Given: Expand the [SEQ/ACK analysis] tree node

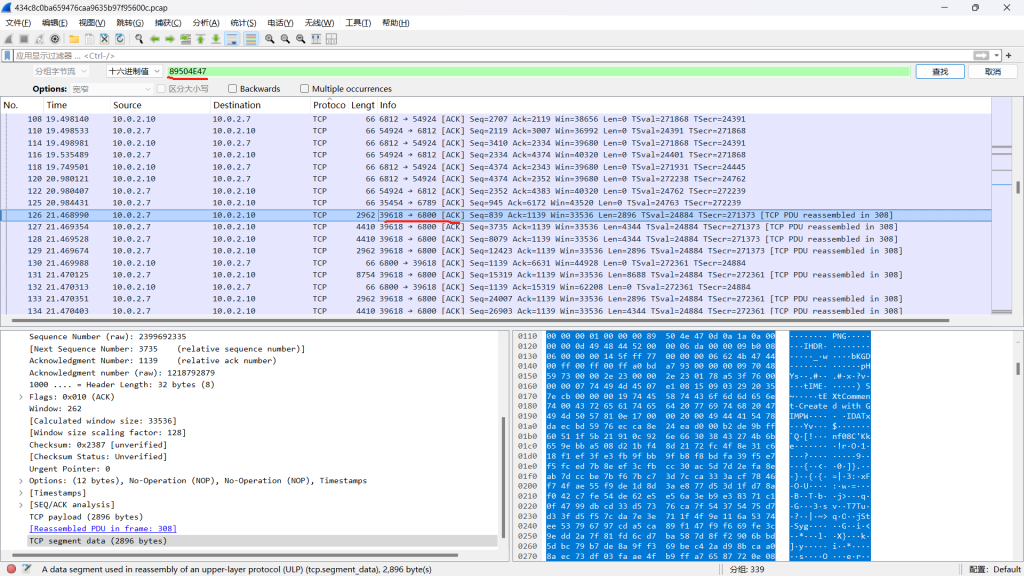Looking at the screenshot, I should pos(21,505).
